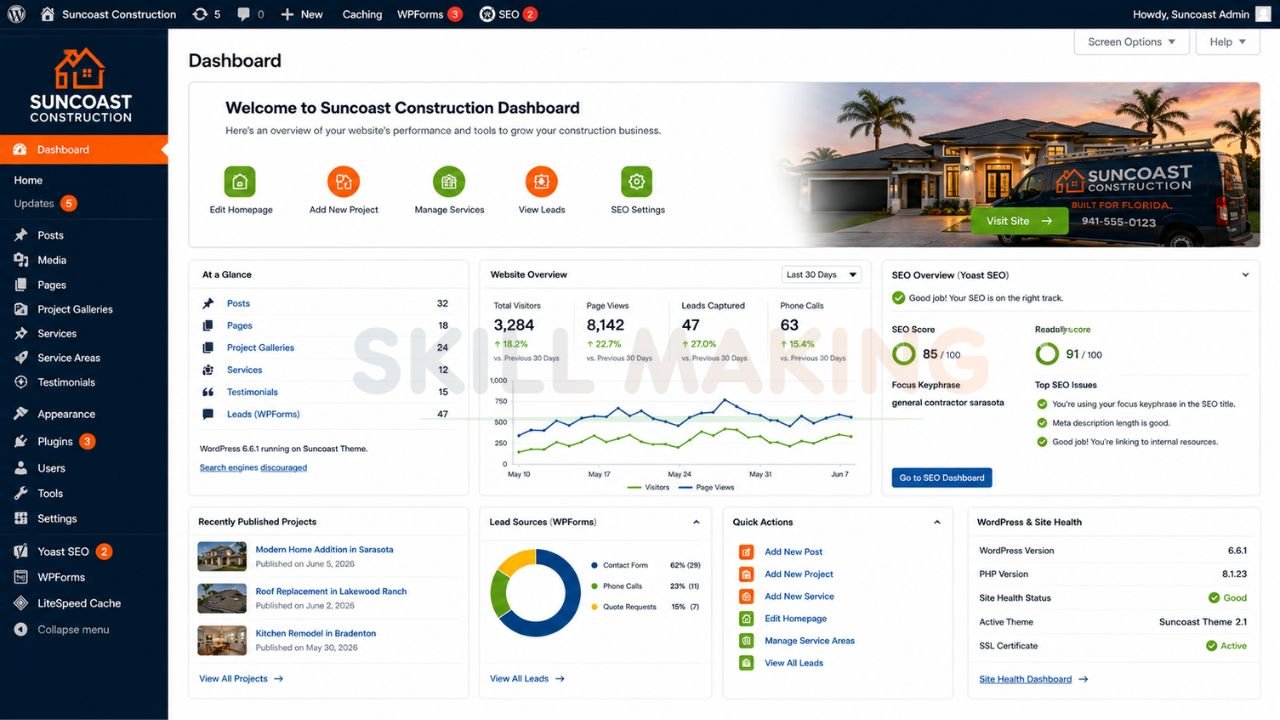Click Kitchen Remodel in Bradenton thumbnail
This screenshot has height=720, width=1280.
(x=222, y=640)
